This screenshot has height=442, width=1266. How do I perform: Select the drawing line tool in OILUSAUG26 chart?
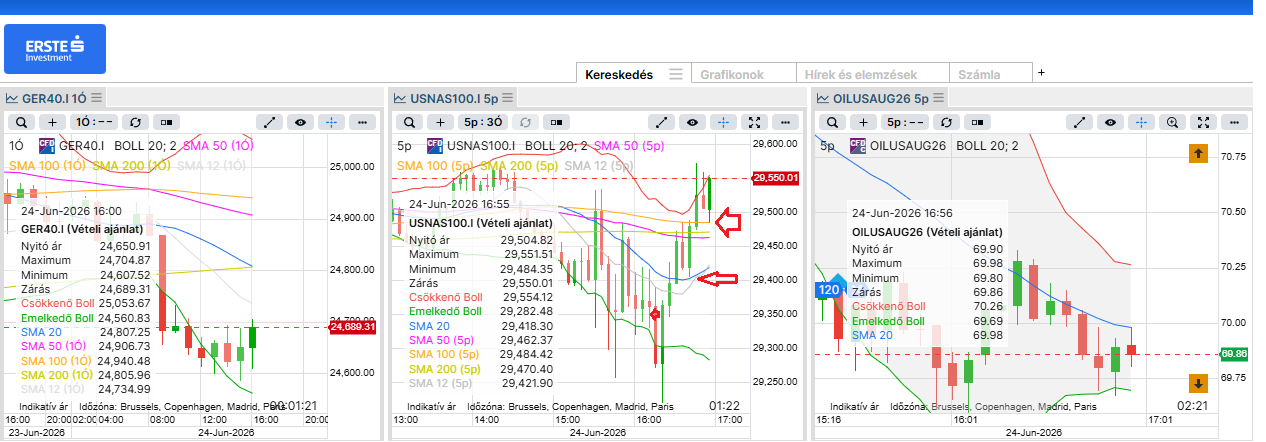coord(1078,122)
